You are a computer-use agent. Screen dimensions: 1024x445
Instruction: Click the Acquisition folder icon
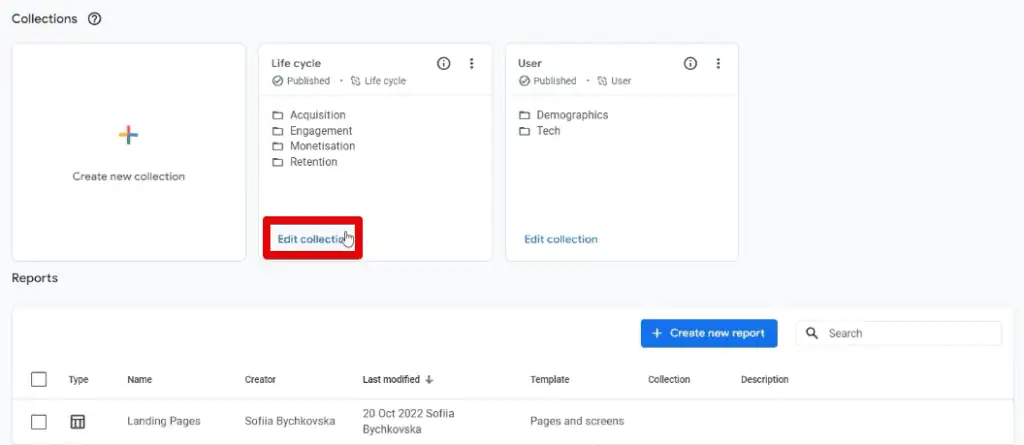click(278, 115)
